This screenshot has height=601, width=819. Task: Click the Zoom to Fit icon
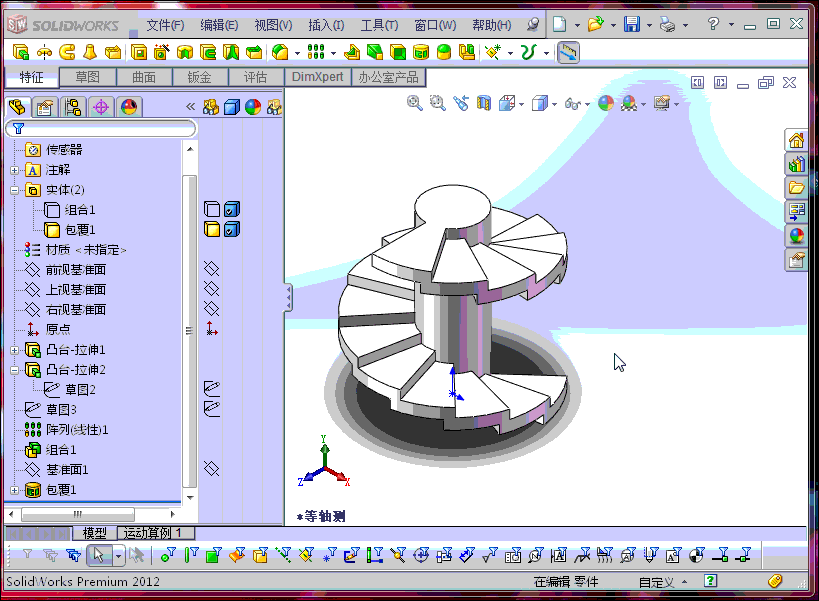pos(415,103)
